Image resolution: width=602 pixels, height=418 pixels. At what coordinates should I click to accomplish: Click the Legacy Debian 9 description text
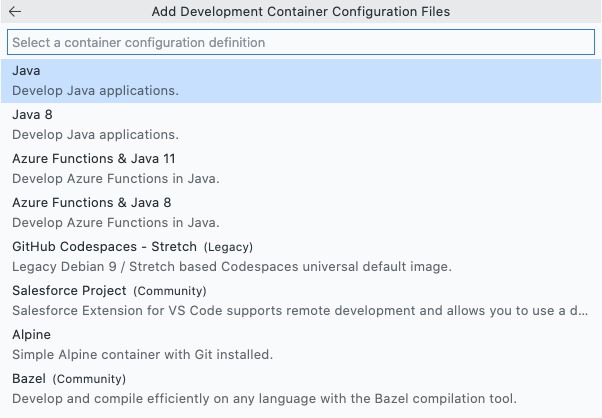(232, 266)
